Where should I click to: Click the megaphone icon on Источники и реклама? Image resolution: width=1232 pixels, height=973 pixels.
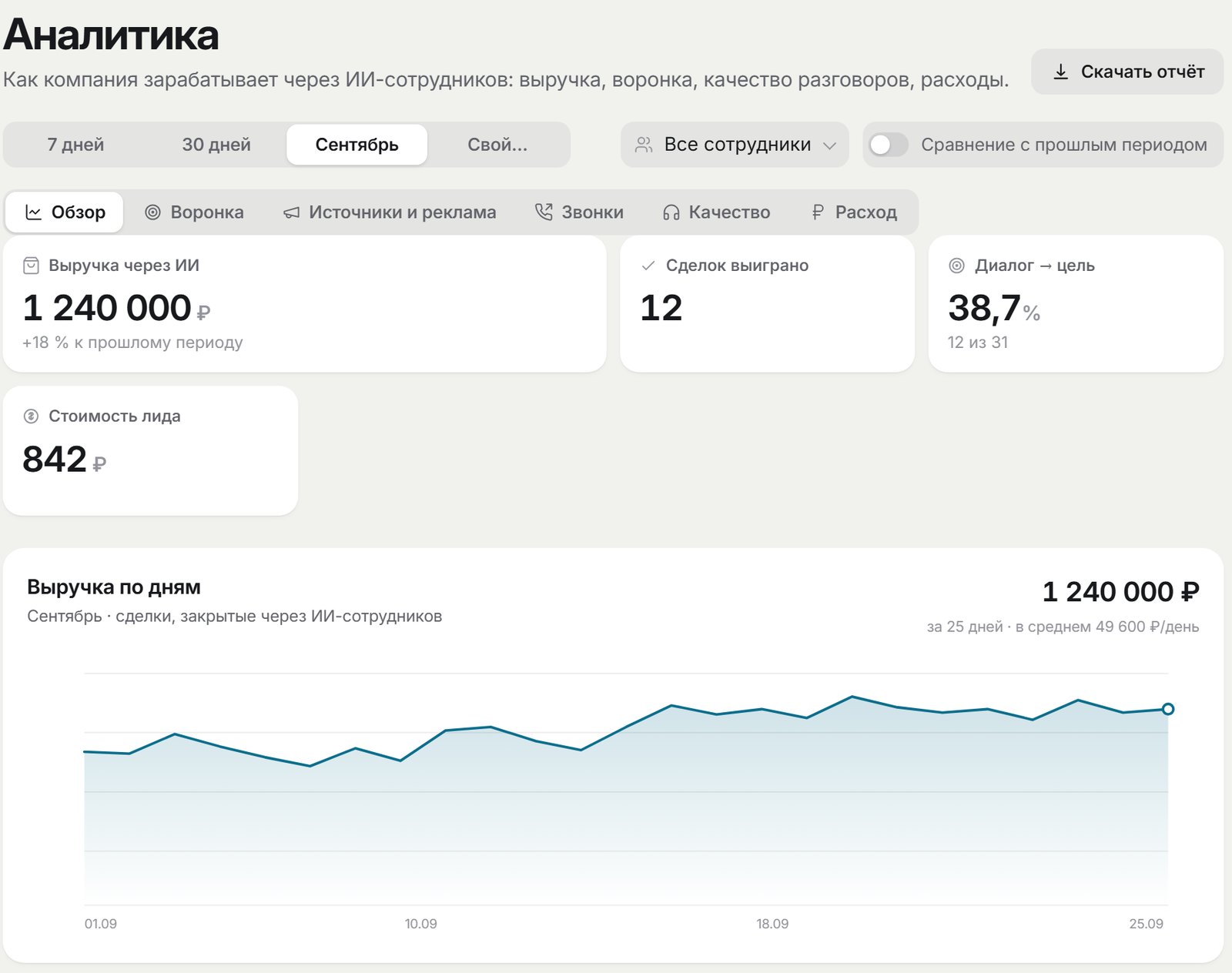pyautogui.click(x=291, y=212)
